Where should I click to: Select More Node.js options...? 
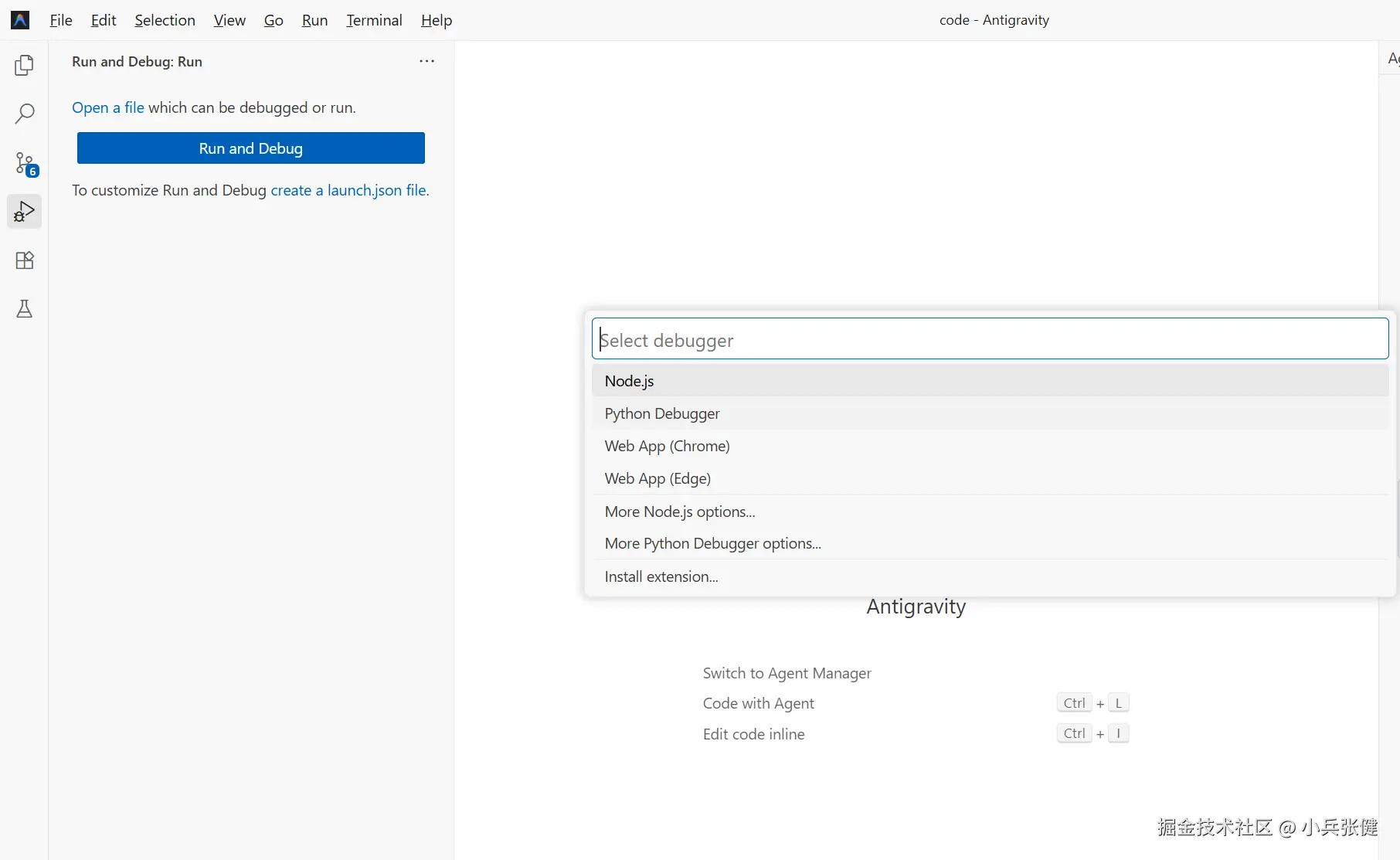coord(991,512)
